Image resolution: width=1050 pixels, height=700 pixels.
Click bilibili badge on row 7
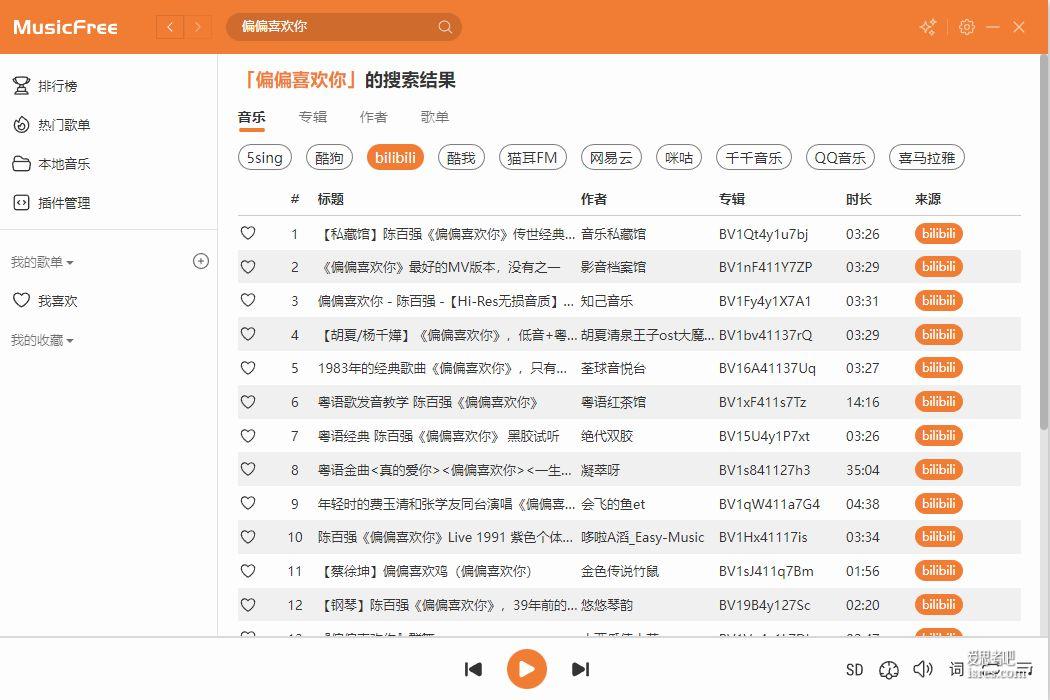point(938,435)
